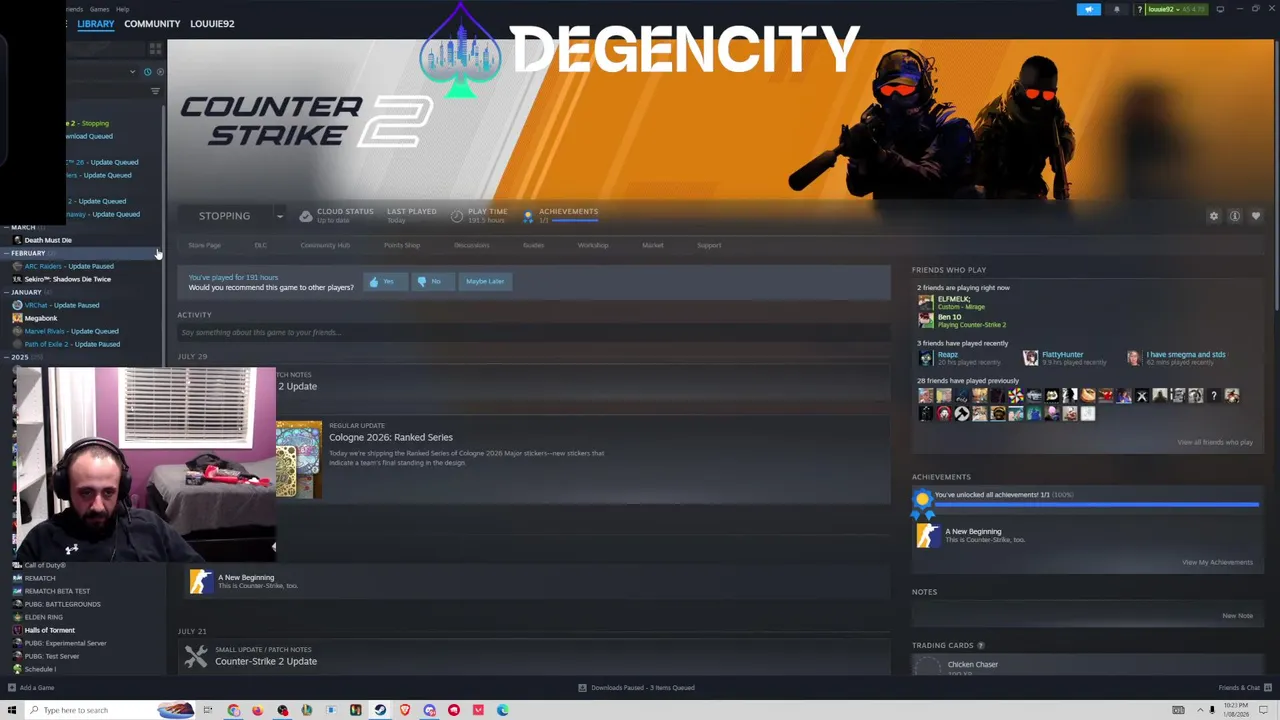This screenshot has width=1280, height=720.
Task: Open game settings gear icon
Action: (1214, 216)
